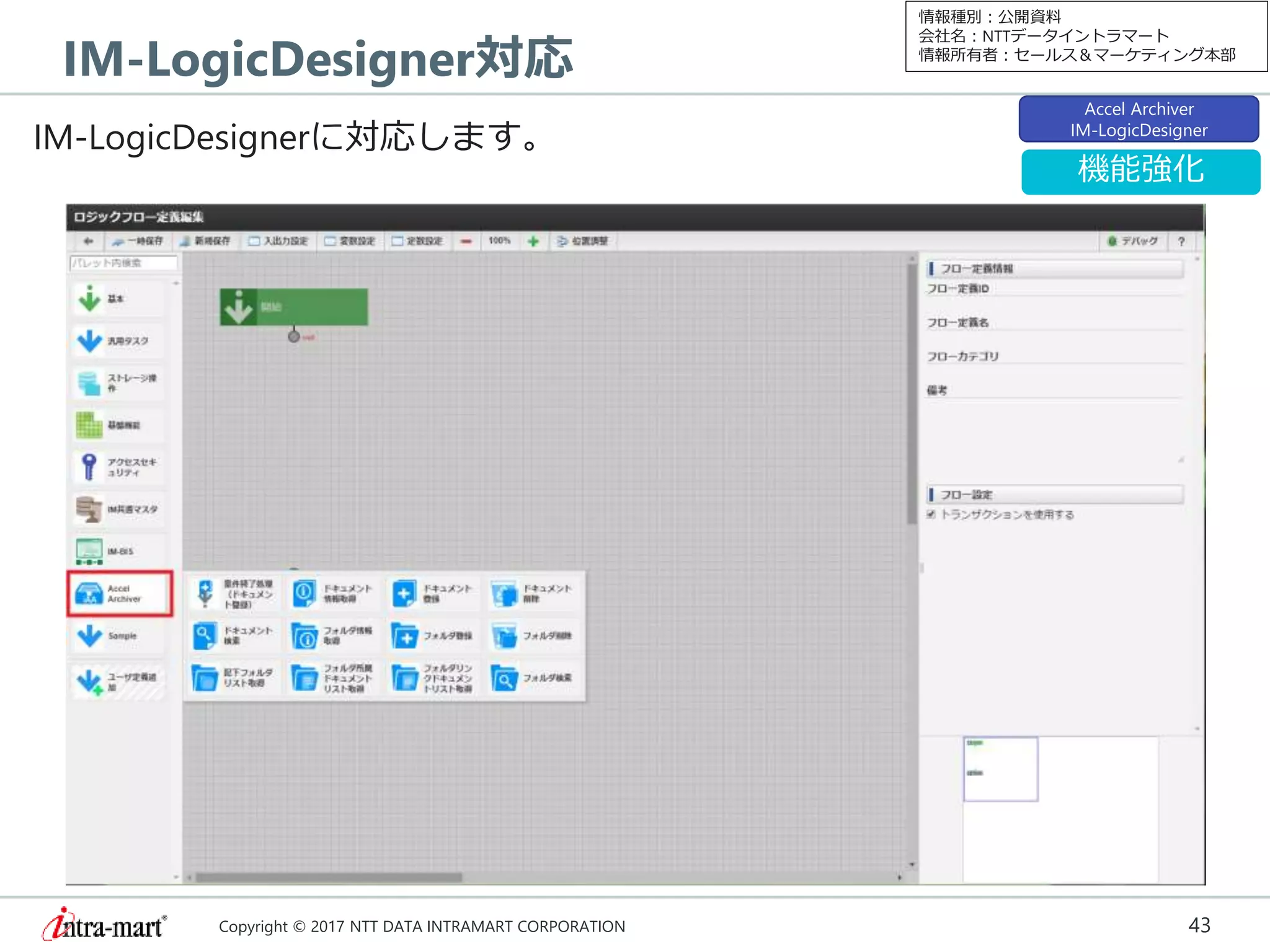1270x952 pixels.
Task: Open the 変数設定 toolbar item
Action: tap(350, 241)
